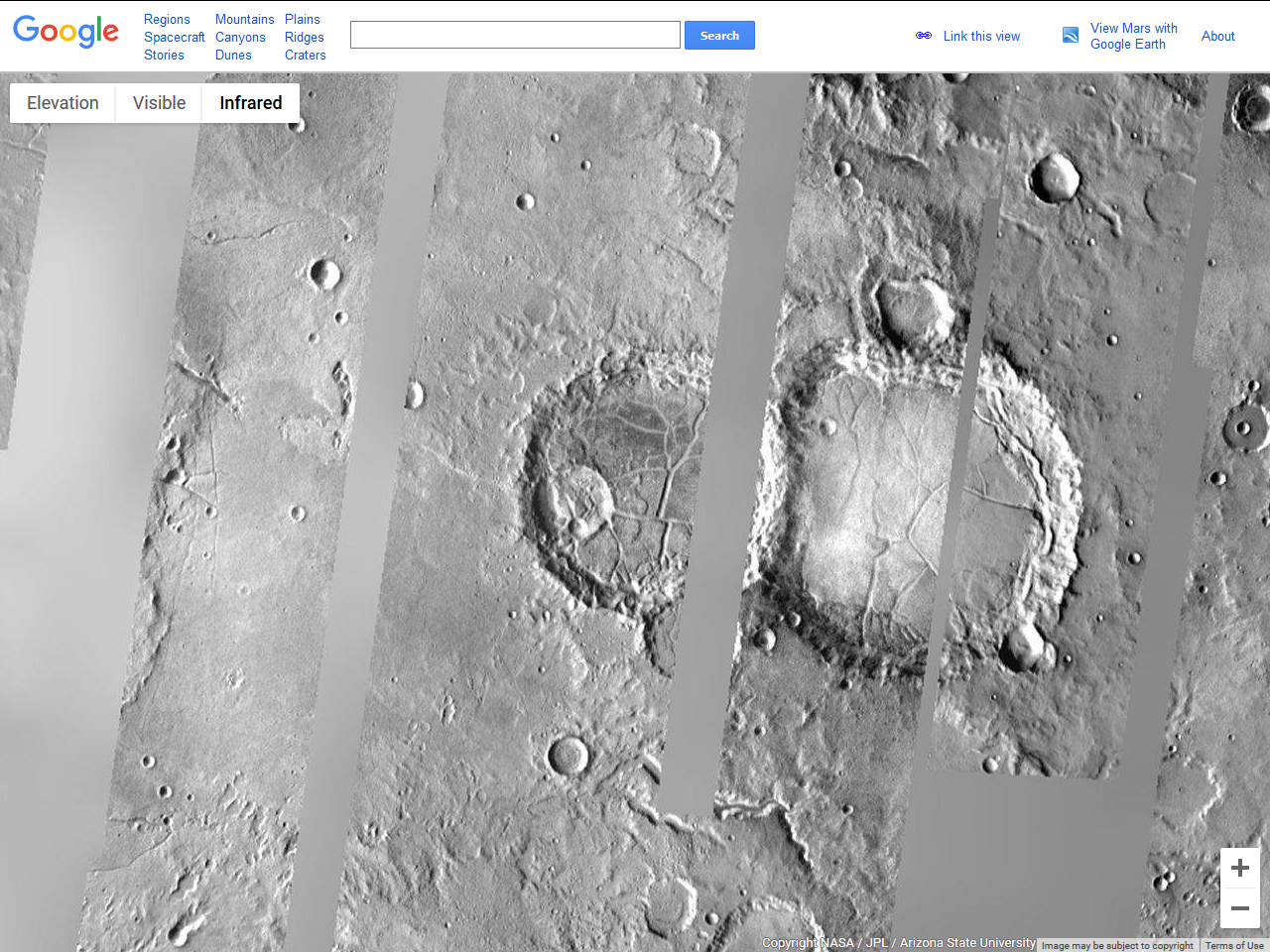Show the Canyons list

(240, 37)
